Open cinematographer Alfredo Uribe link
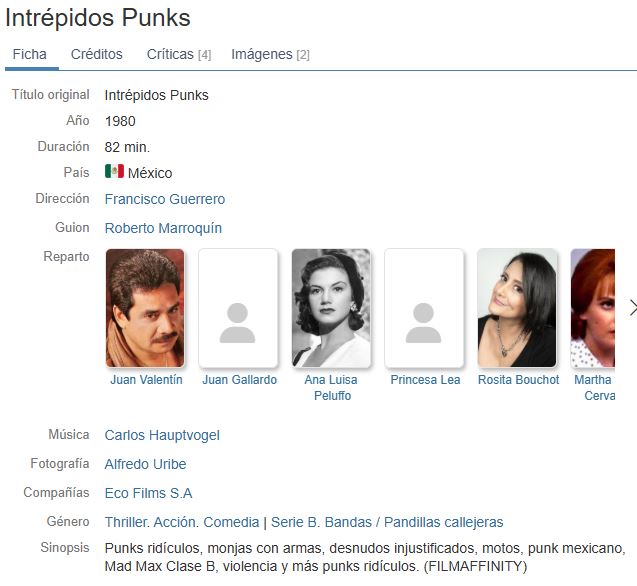Viewport: 637px width, 586px height. pos(145,464)
